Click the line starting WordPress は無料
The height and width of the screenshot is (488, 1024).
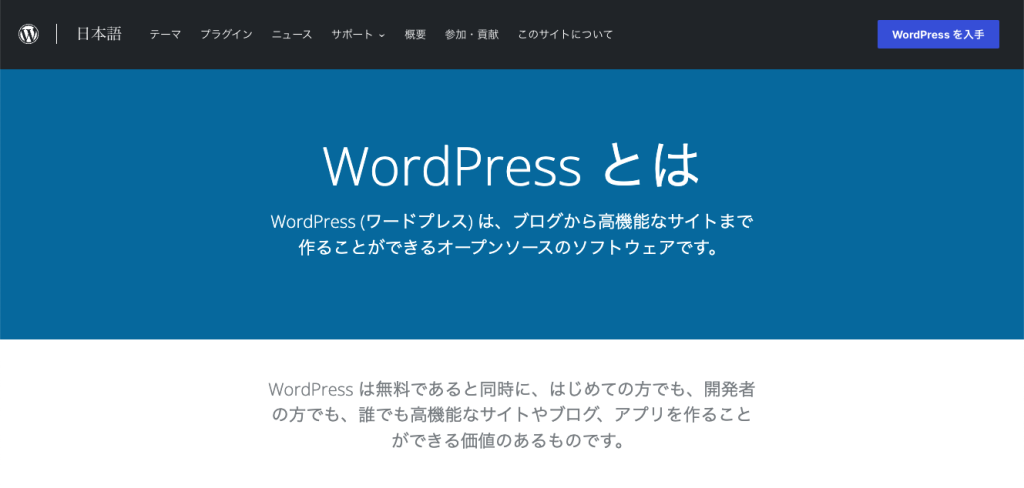512,390
